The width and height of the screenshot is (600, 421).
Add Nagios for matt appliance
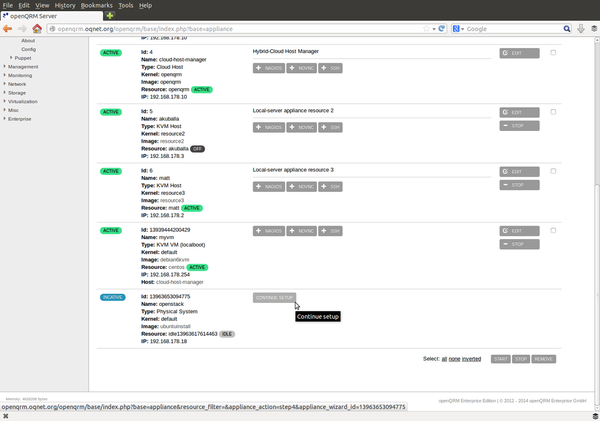(269, 187)
